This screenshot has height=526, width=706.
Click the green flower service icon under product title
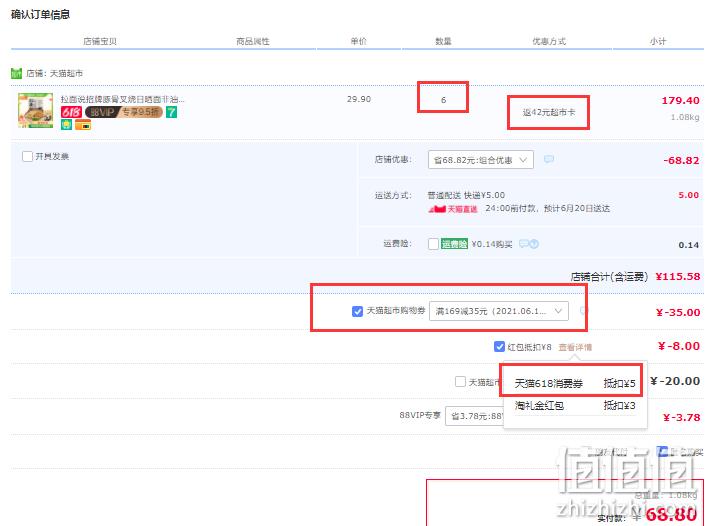coord(66,125)
